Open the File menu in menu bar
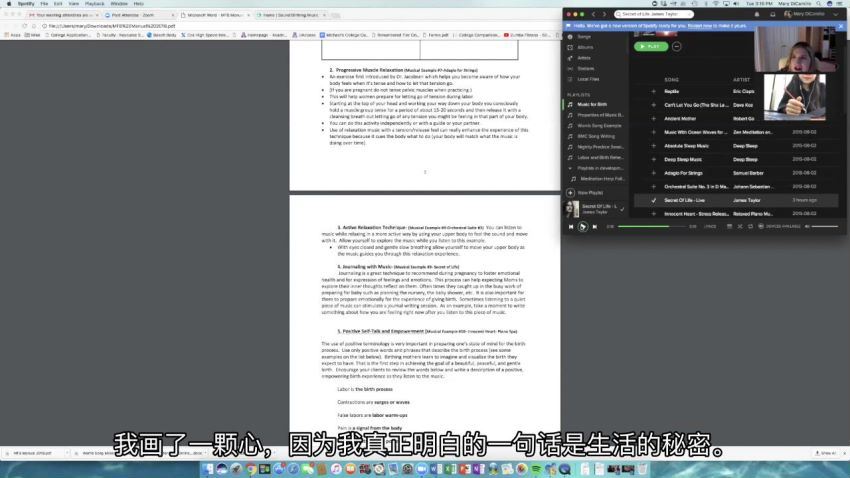 tap(44, 4)
